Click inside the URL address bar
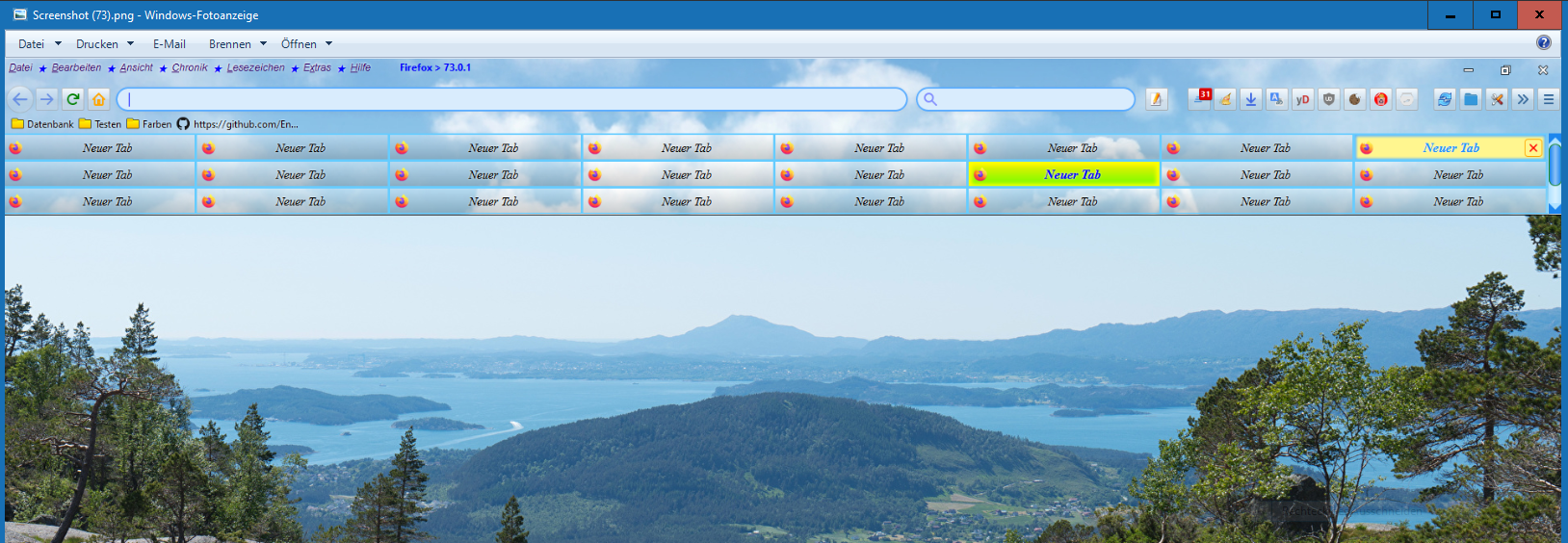This screenshot has height=543, width=1568. coord(510,99)
